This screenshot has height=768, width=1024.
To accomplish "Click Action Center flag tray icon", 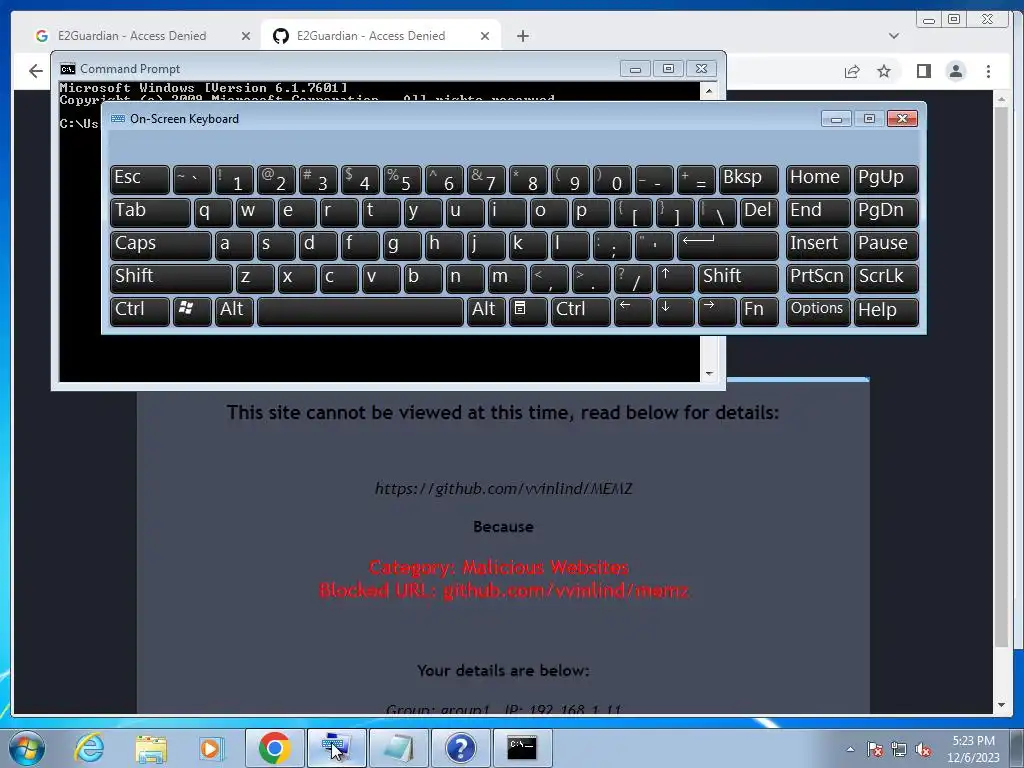I will coord(875,749).
